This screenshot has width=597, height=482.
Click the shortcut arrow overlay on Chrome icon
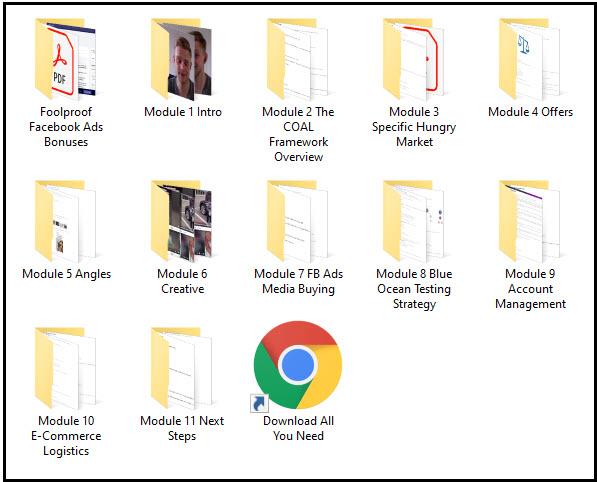click(x=259, y=403)
